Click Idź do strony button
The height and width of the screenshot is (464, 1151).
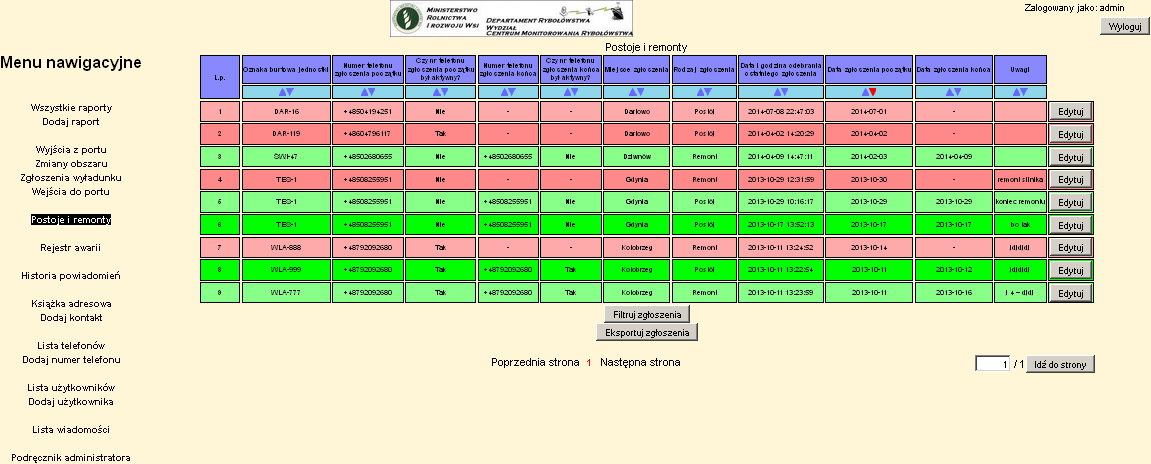click(1060, 364)
